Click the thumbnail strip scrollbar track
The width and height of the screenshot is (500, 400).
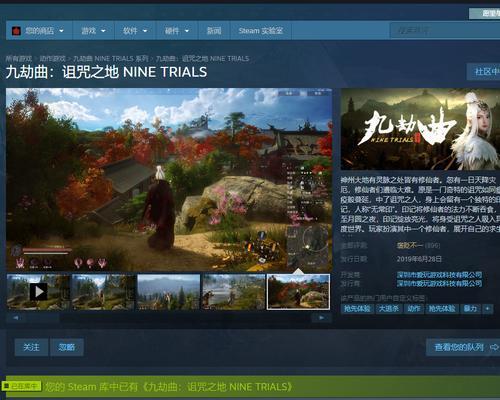pos(168,318)
